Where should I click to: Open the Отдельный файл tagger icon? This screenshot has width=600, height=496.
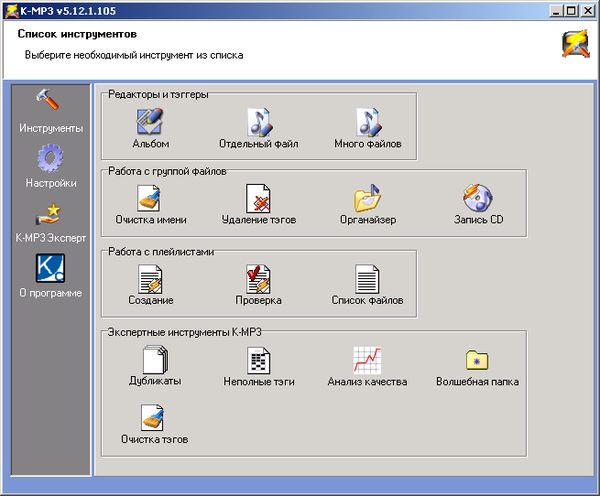pos(259,122)
